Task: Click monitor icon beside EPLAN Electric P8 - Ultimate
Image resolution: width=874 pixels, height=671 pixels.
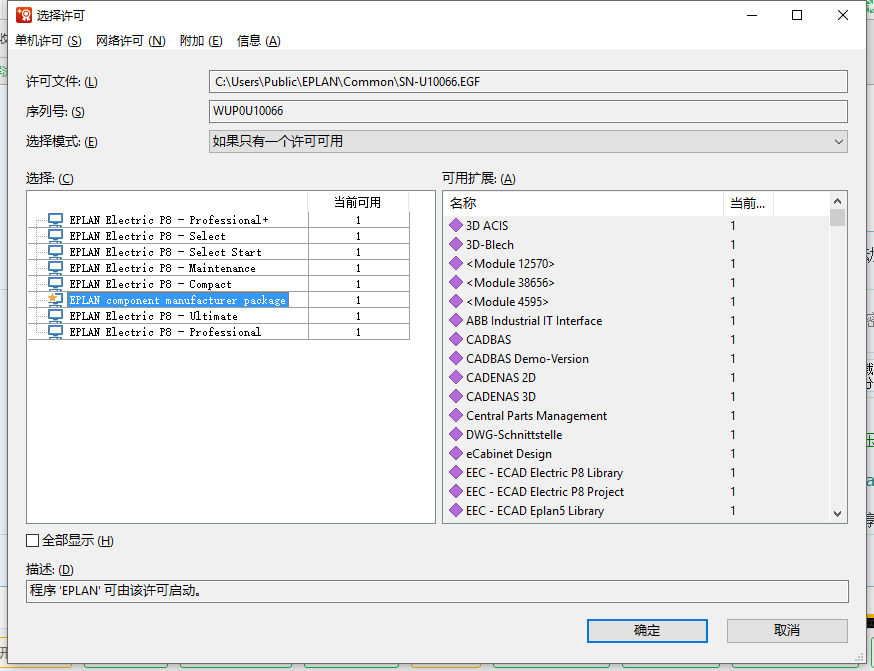Action: click(55, 316)
